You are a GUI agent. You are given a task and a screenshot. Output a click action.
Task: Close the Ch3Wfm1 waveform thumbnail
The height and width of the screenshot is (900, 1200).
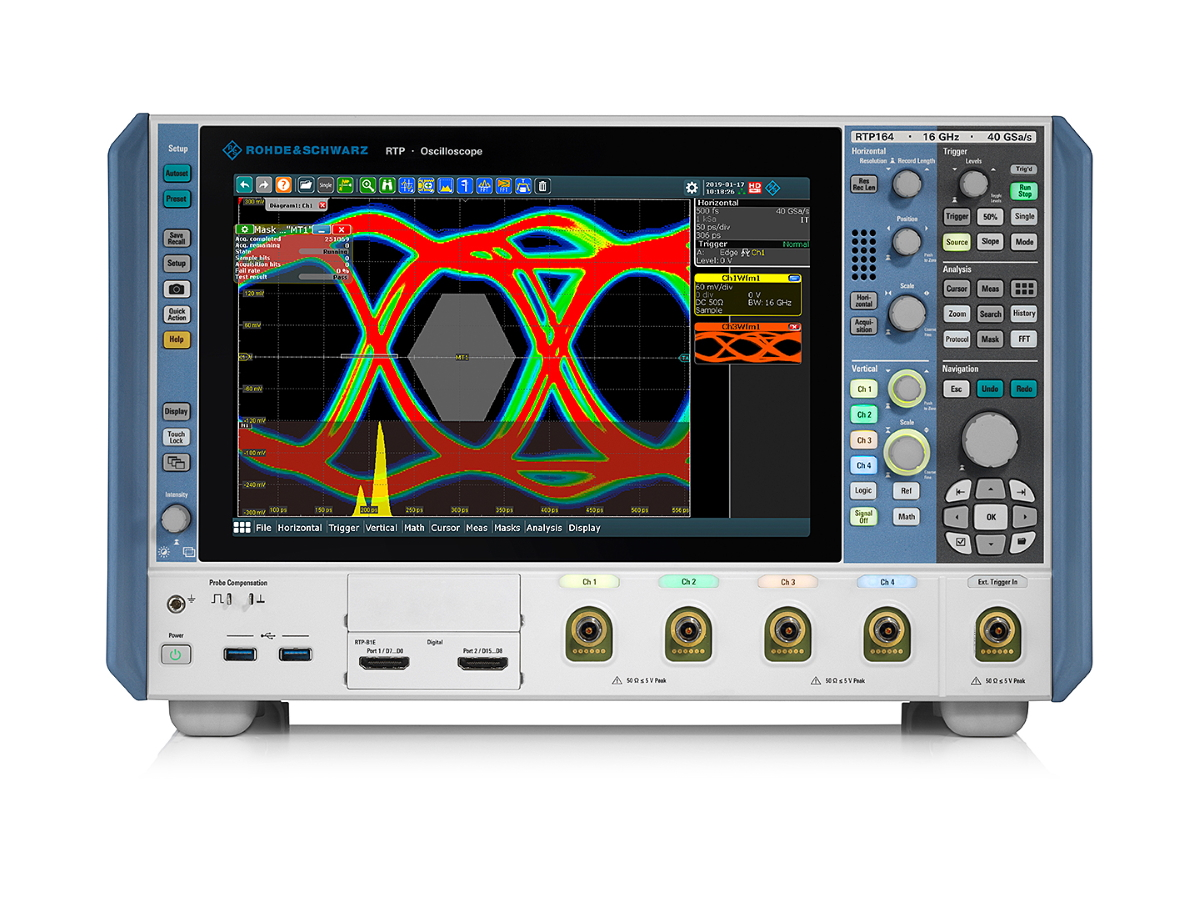point(794,328)
